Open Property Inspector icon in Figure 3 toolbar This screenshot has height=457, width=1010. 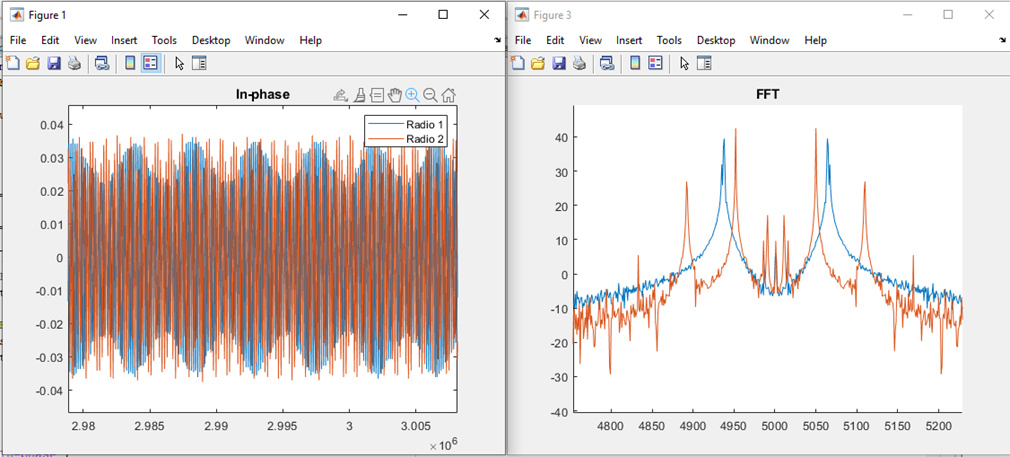pos(705,63)
